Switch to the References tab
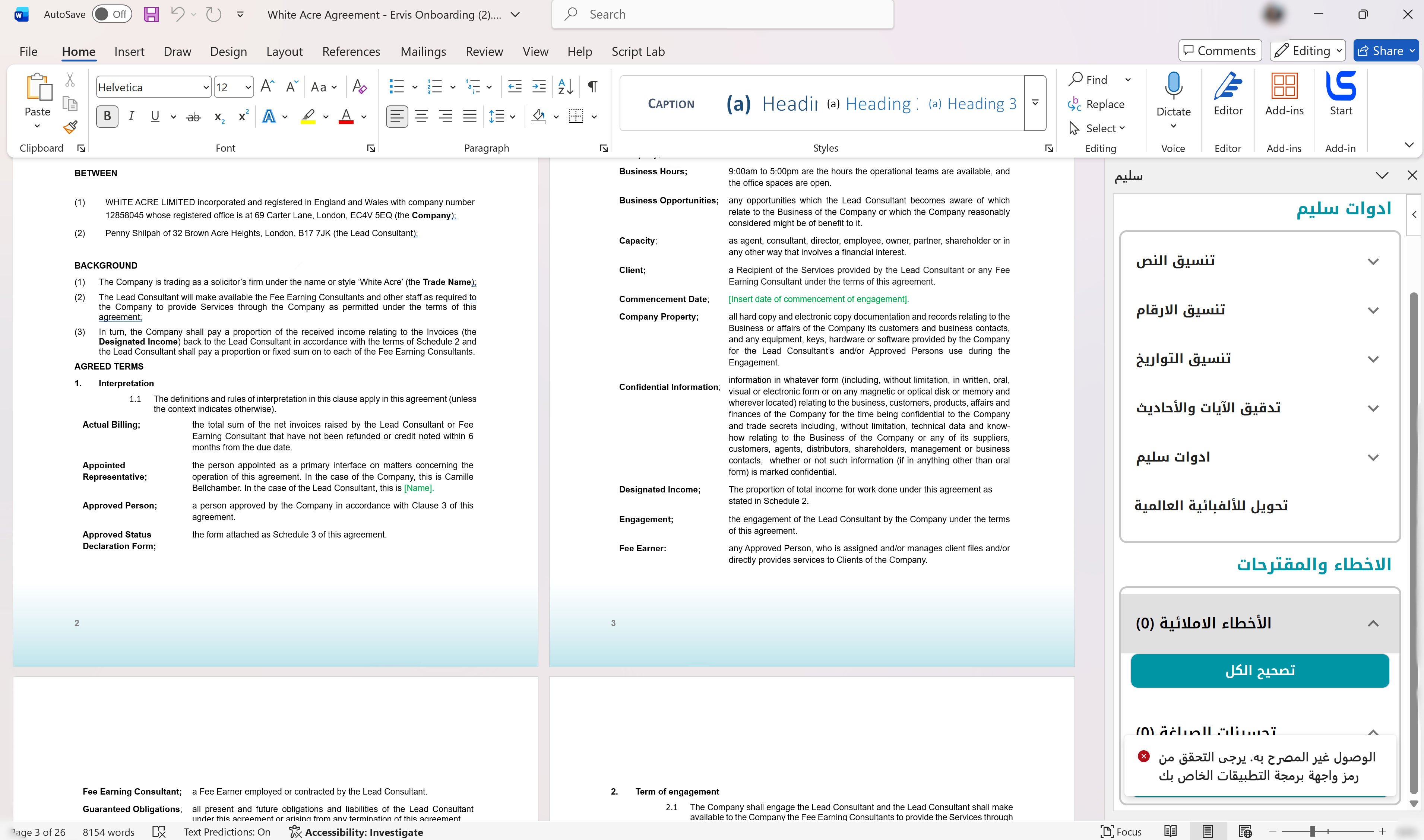 [x=351, y=51]
